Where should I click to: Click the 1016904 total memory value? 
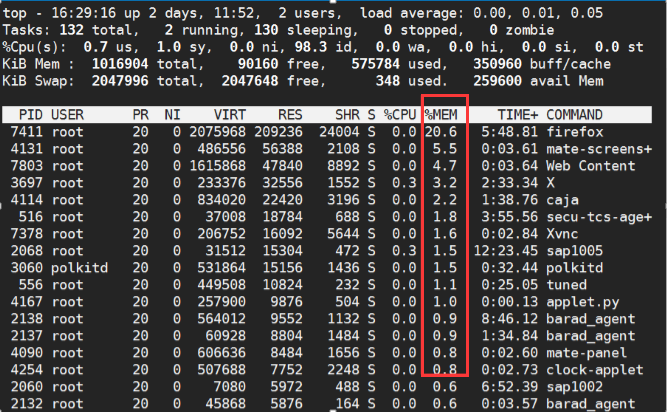click(120, 64)
